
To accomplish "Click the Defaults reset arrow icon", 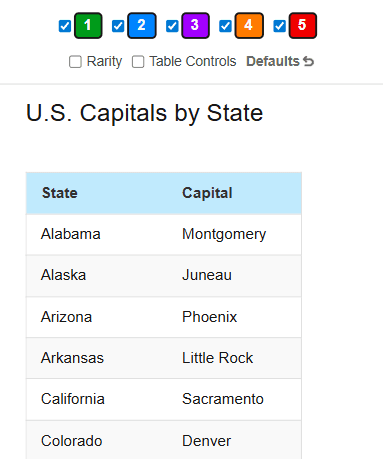I will (308, 61).
